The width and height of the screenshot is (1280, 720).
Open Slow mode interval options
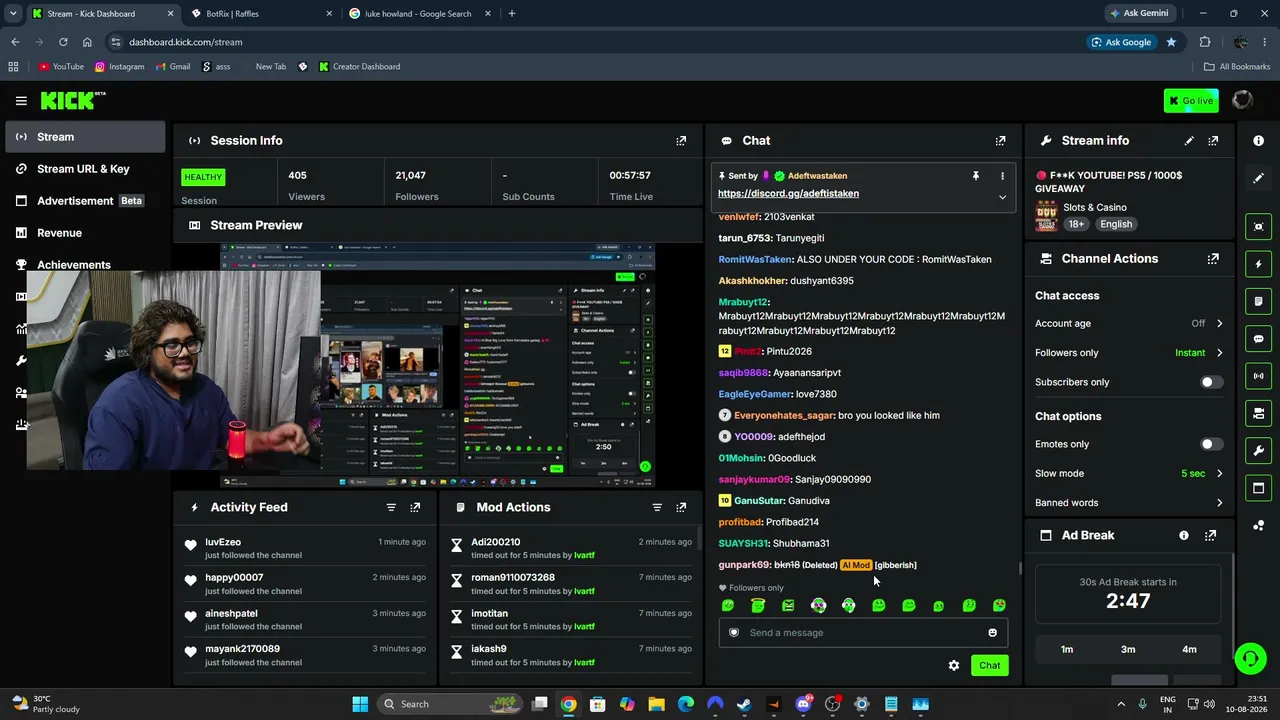[x=1129, y=474]
